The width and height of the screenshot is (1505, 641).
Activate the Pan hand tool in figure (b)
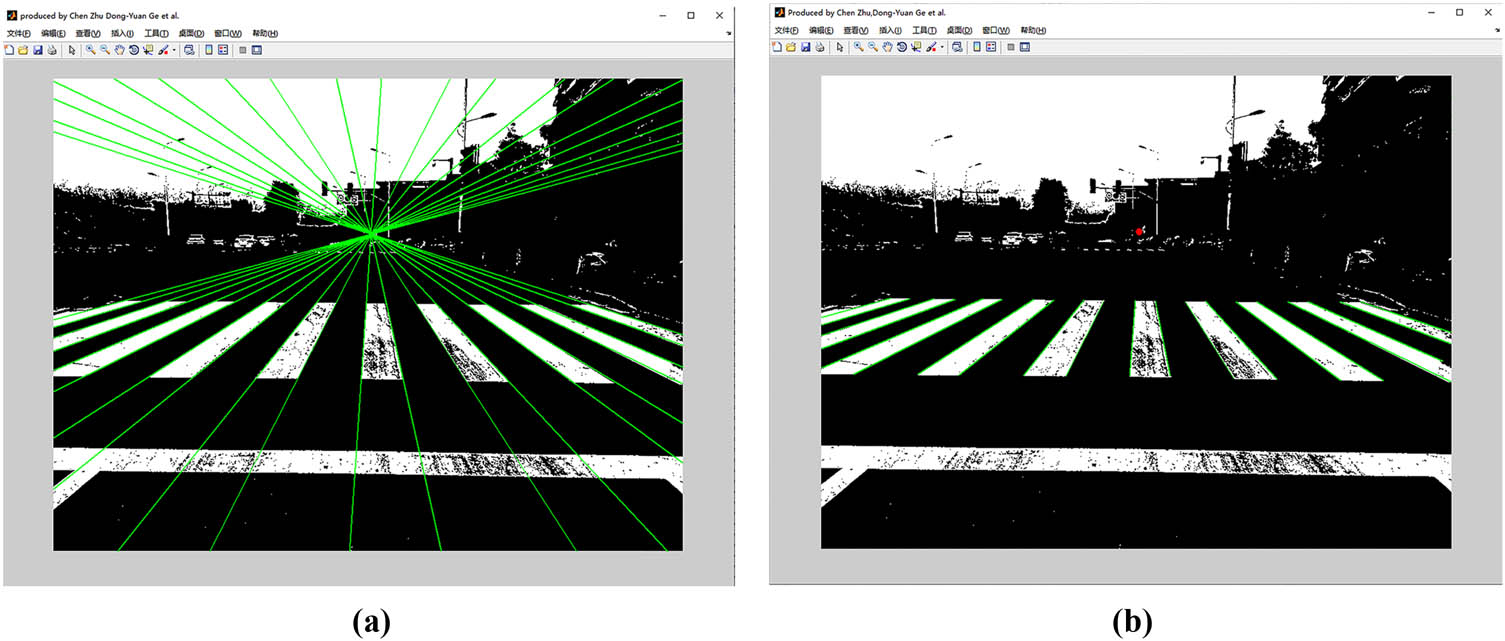pyautogui.click(x=890, y=47)
